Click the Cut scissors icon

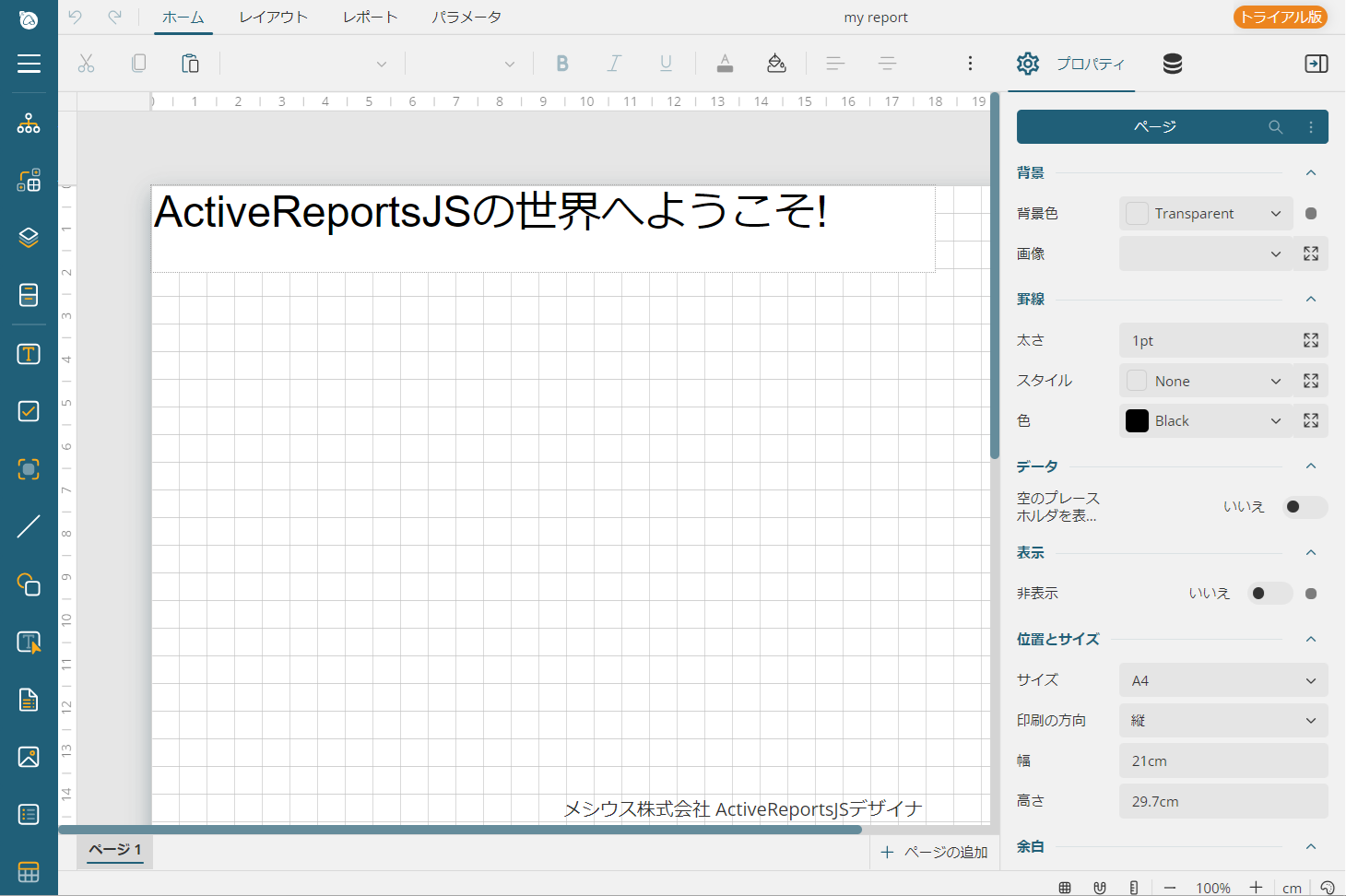86,63
